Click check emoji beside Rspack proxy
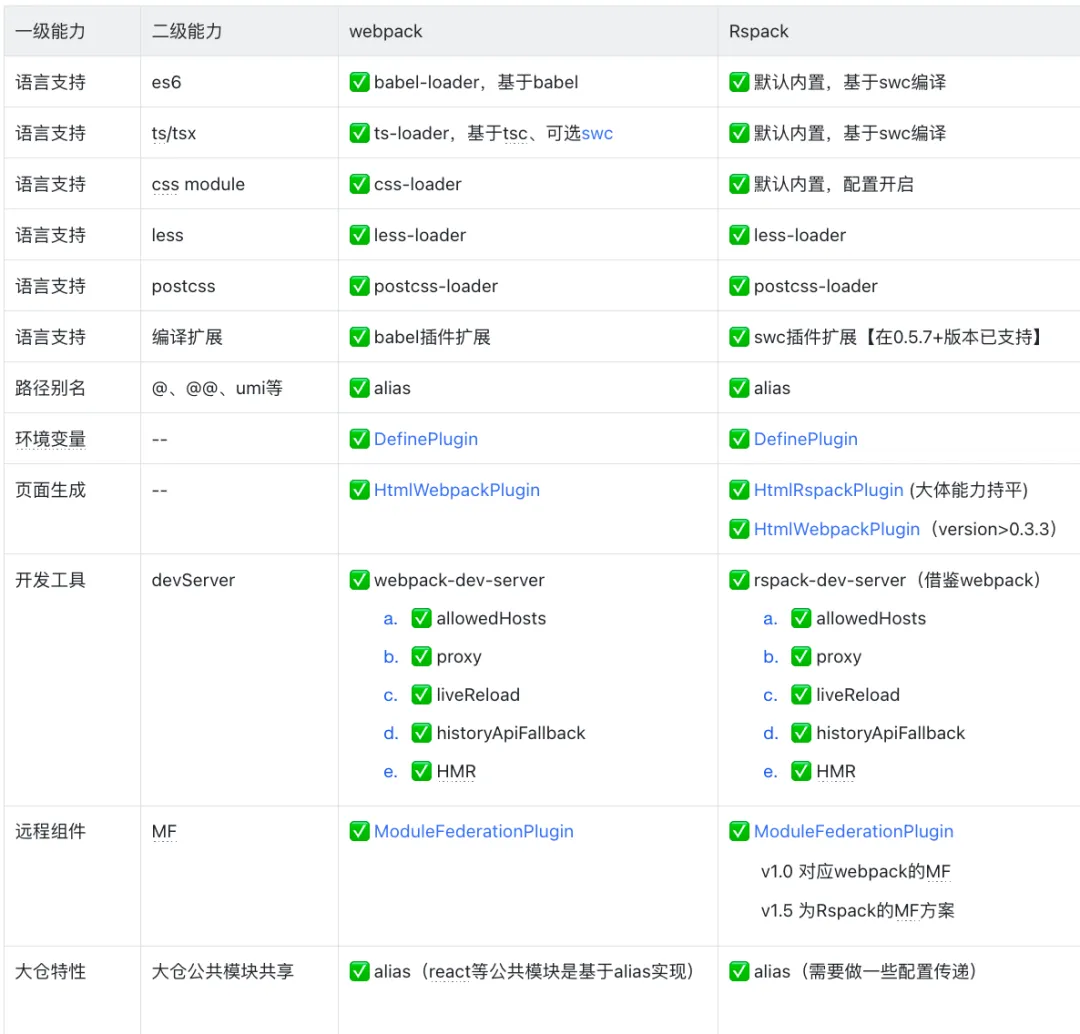 [801, 656]
